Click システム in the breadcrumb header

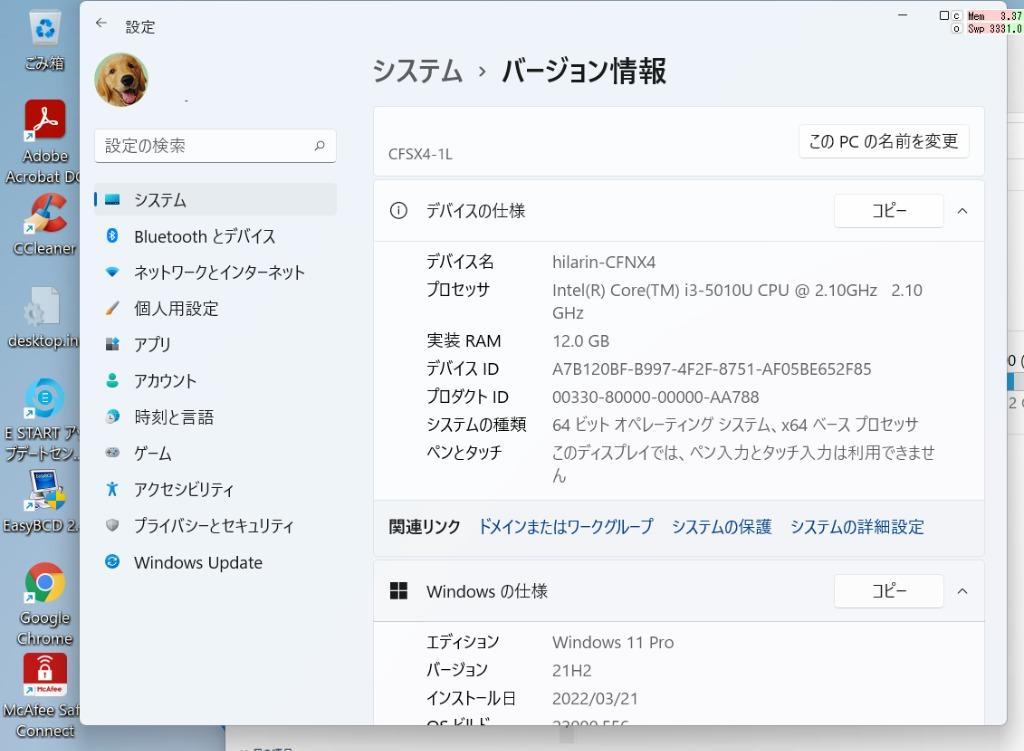tap(417, 71)
